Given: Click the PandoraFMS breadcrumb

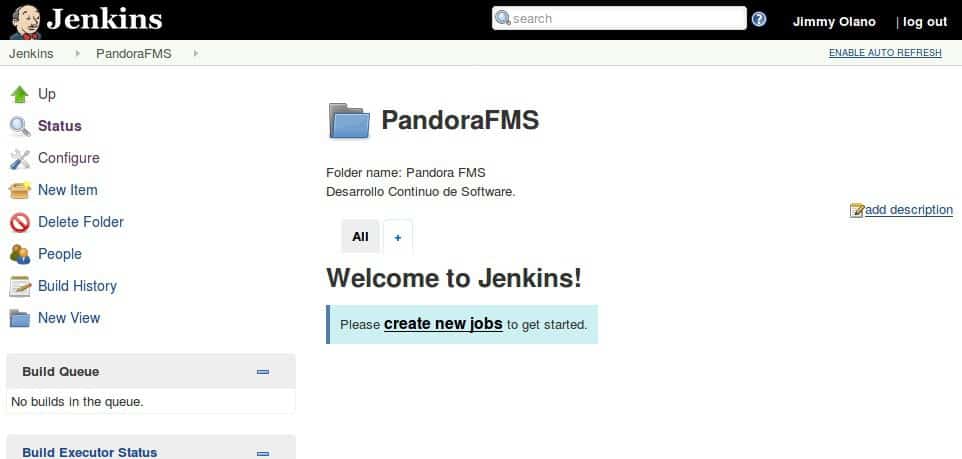Looking at the screenshot, I should tap(134, 54).
